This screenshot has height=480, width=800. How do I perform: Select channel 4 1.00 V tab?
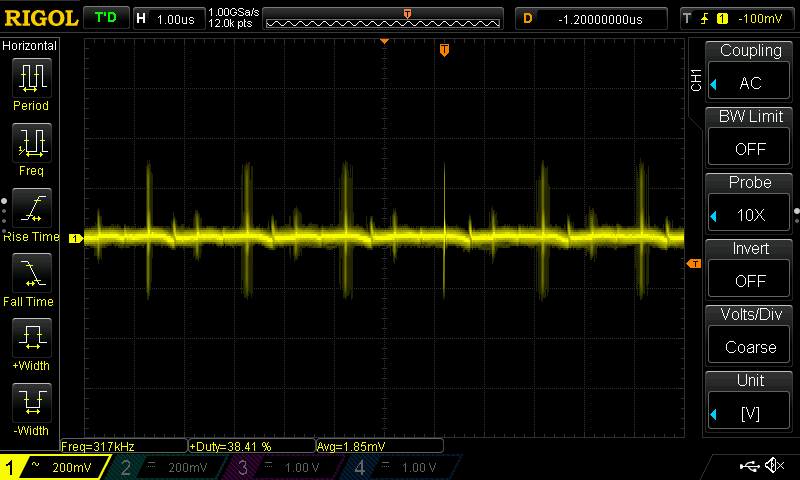click(403, 467)
